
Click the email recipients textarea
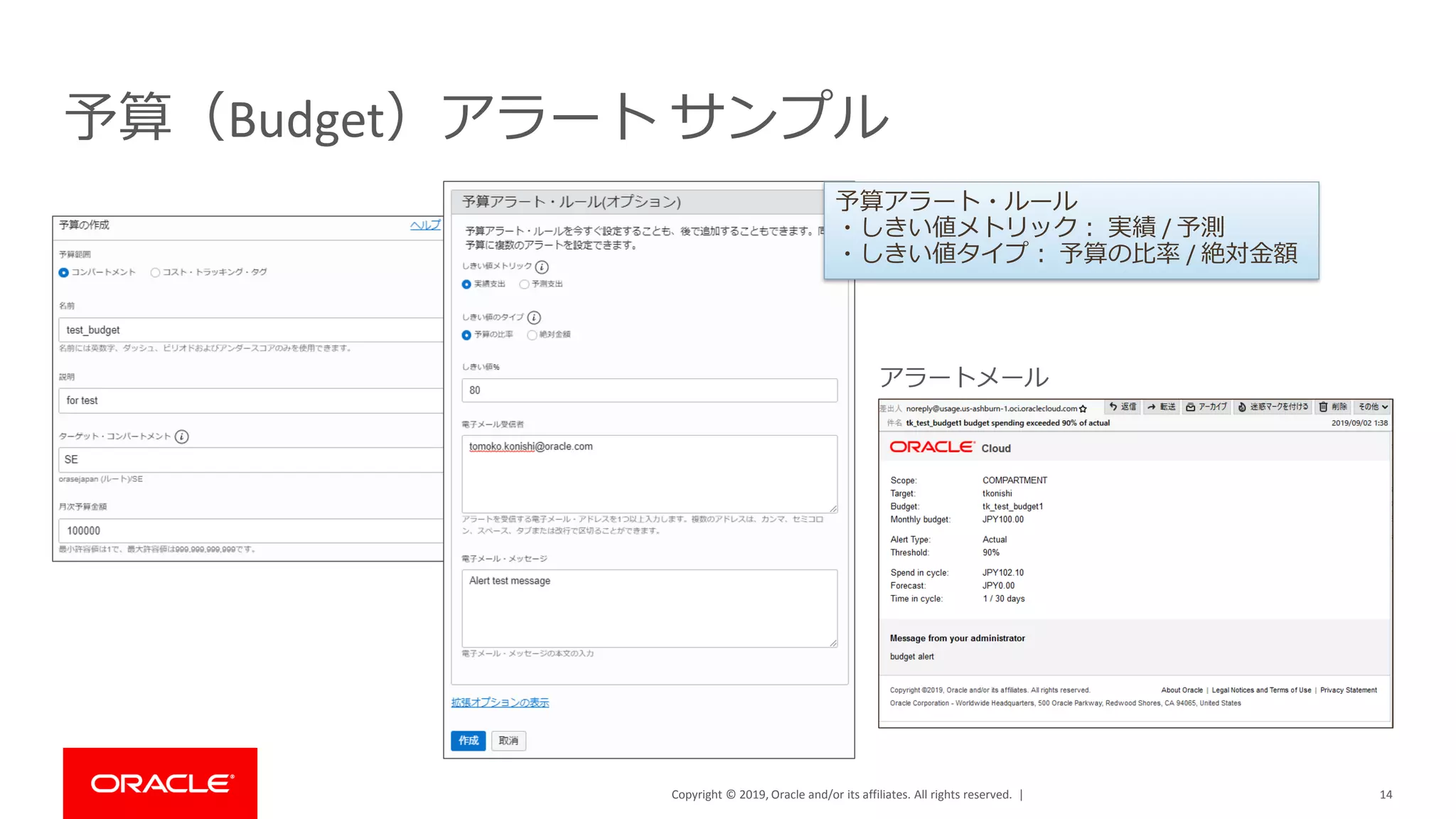(650, 474)
